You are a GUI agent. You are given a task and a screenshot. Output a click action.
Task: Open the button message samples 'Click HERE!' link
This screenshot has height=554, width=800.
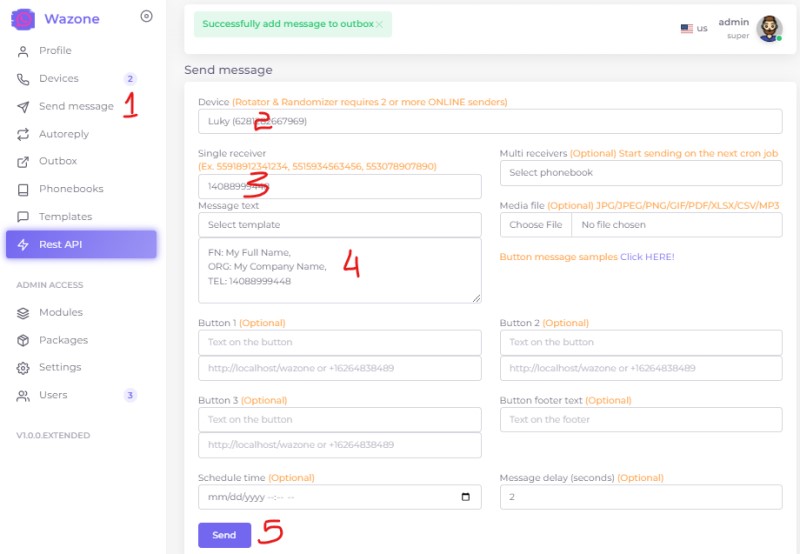(x=647, y=257)
